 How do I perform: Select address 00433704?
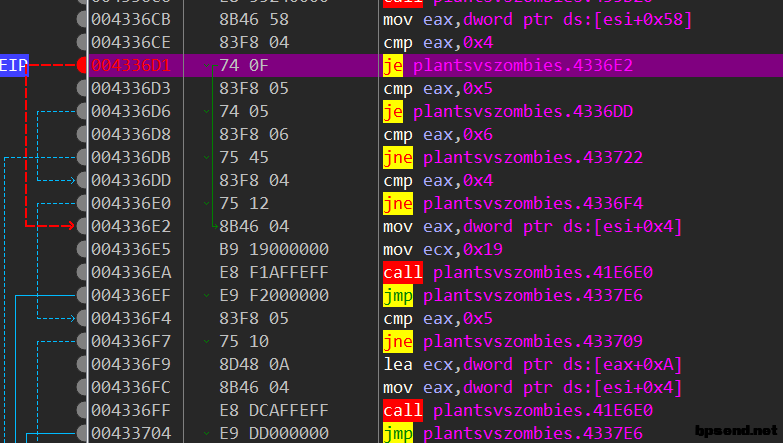131,433
